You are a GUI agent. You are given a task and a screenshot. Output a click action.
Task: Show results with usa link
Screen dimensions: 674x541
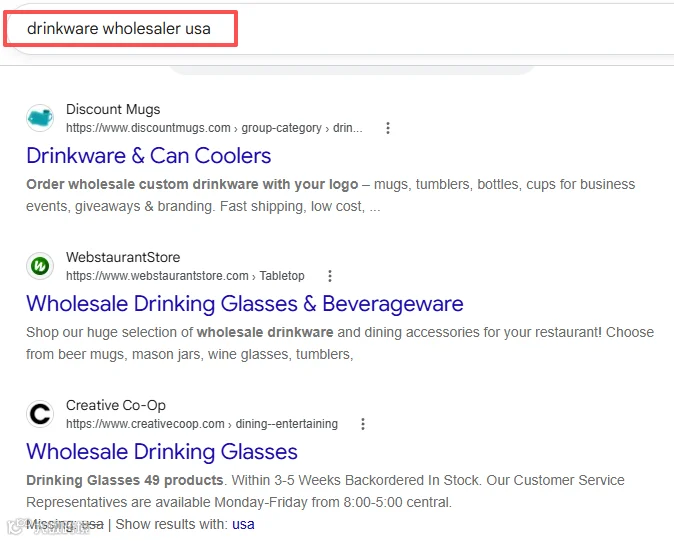(x=243, y=524)
